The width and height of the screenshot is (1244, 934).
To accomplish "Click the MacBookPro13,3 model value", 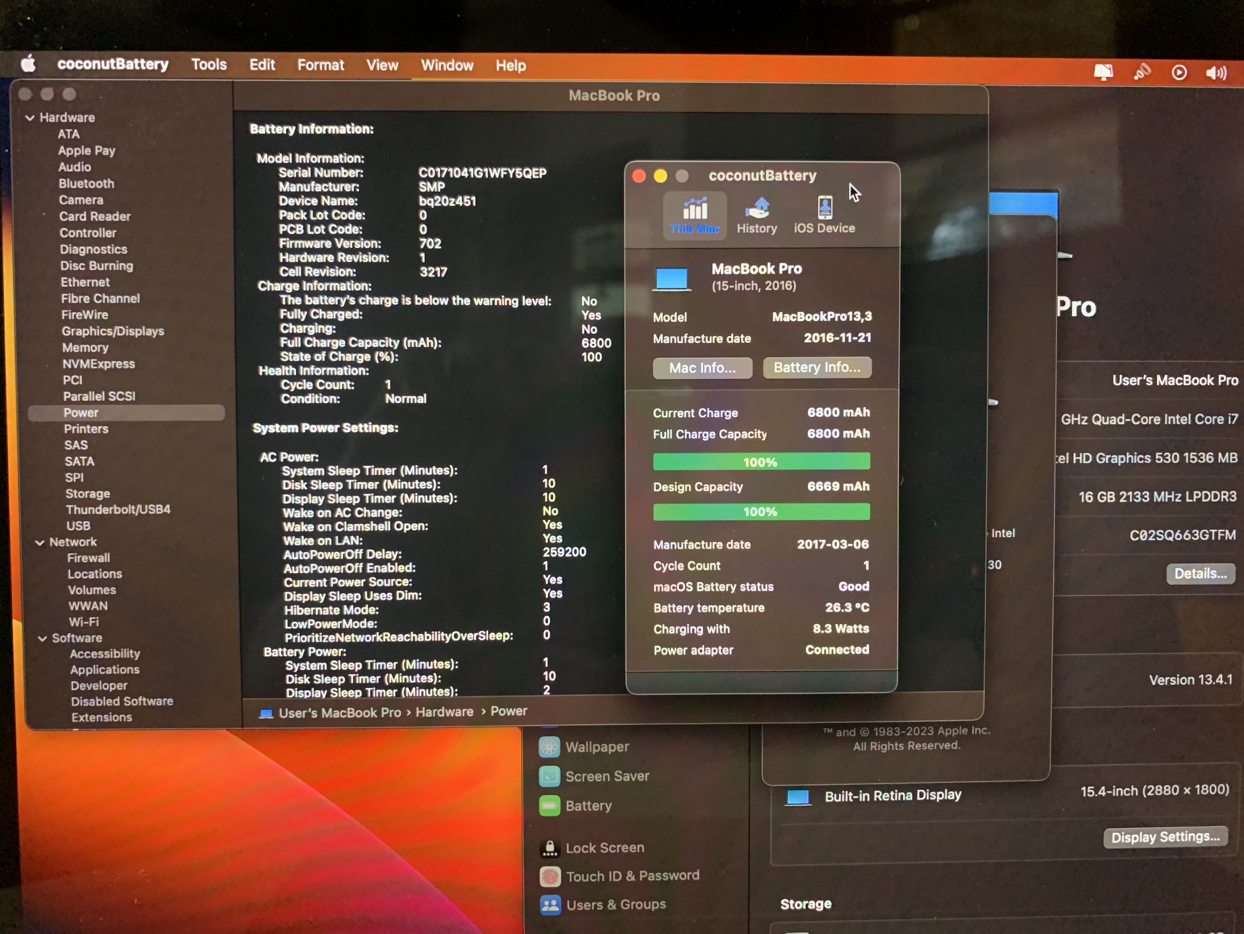I will tap(822, 317).
